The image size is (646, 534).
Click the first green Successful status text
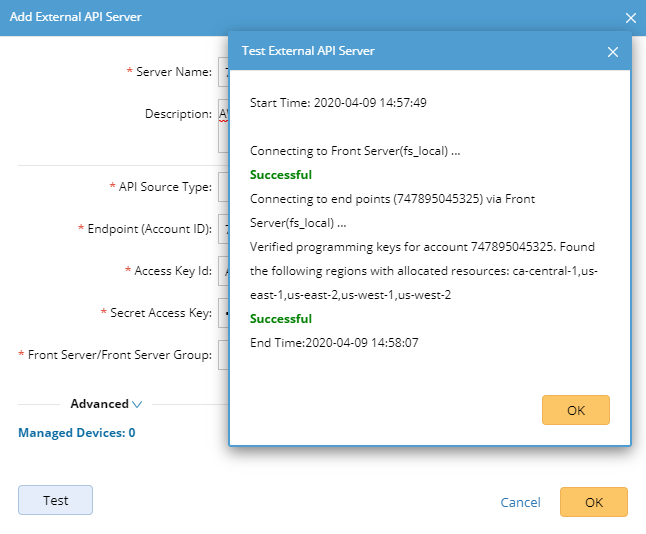point(281,175)
